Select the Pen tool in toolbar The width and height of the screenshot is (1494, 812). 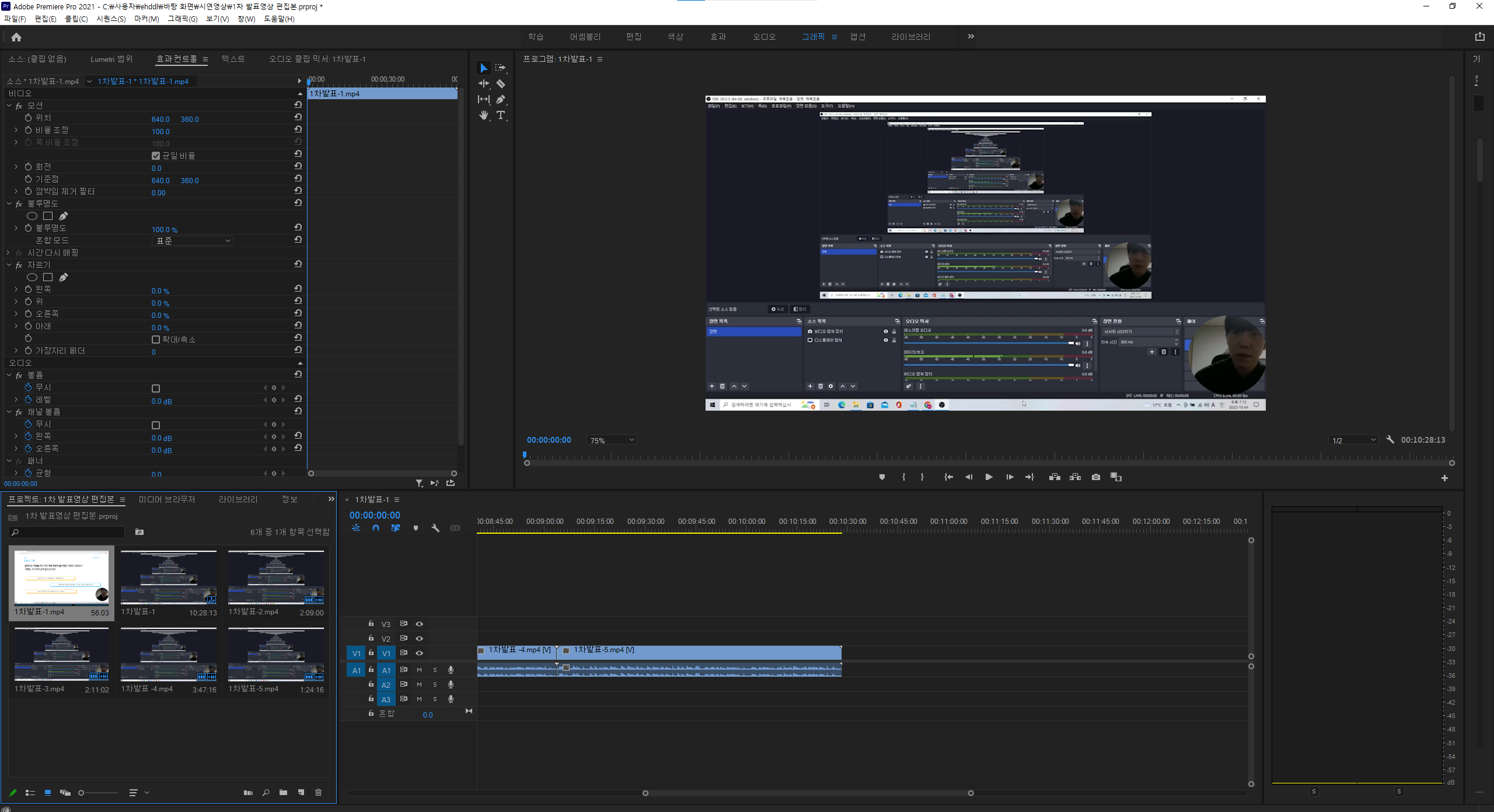(x=501, y=99)
